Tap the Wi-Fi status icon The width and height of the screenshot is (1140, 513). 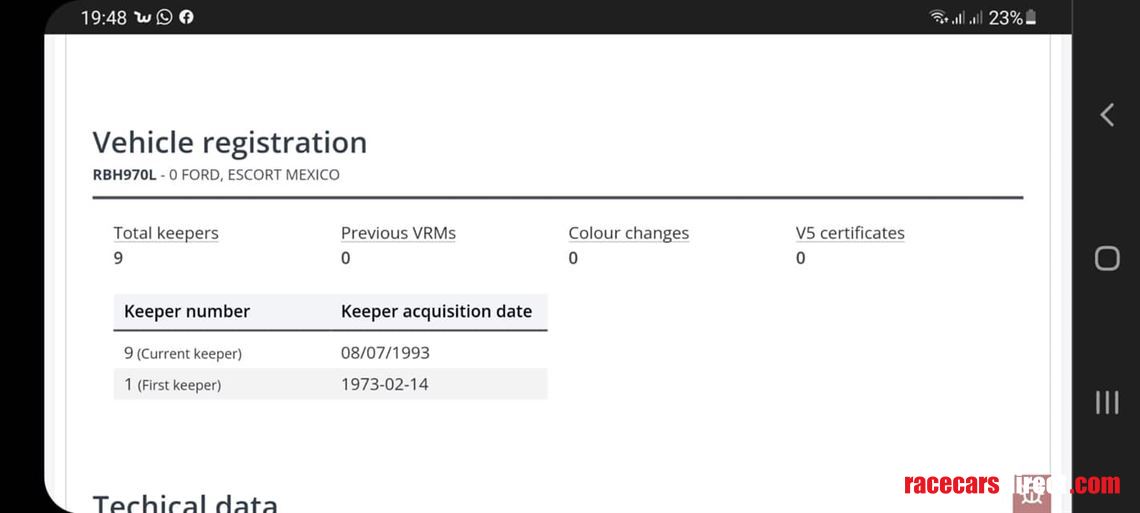click(x=938, y=17)
